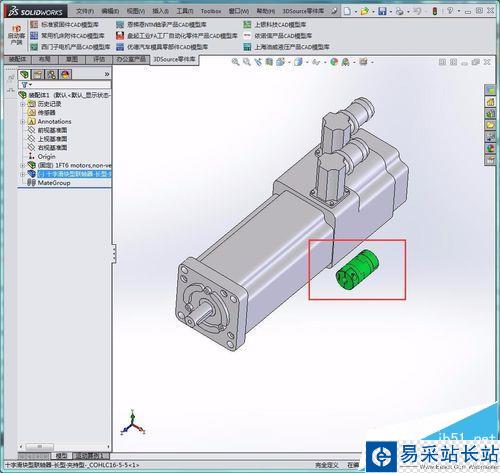Image resolution: width=500 pixels, height=473 pixels.
Task: Click the Hide/Show Items glasses icon
Action: tap(316, 62)
